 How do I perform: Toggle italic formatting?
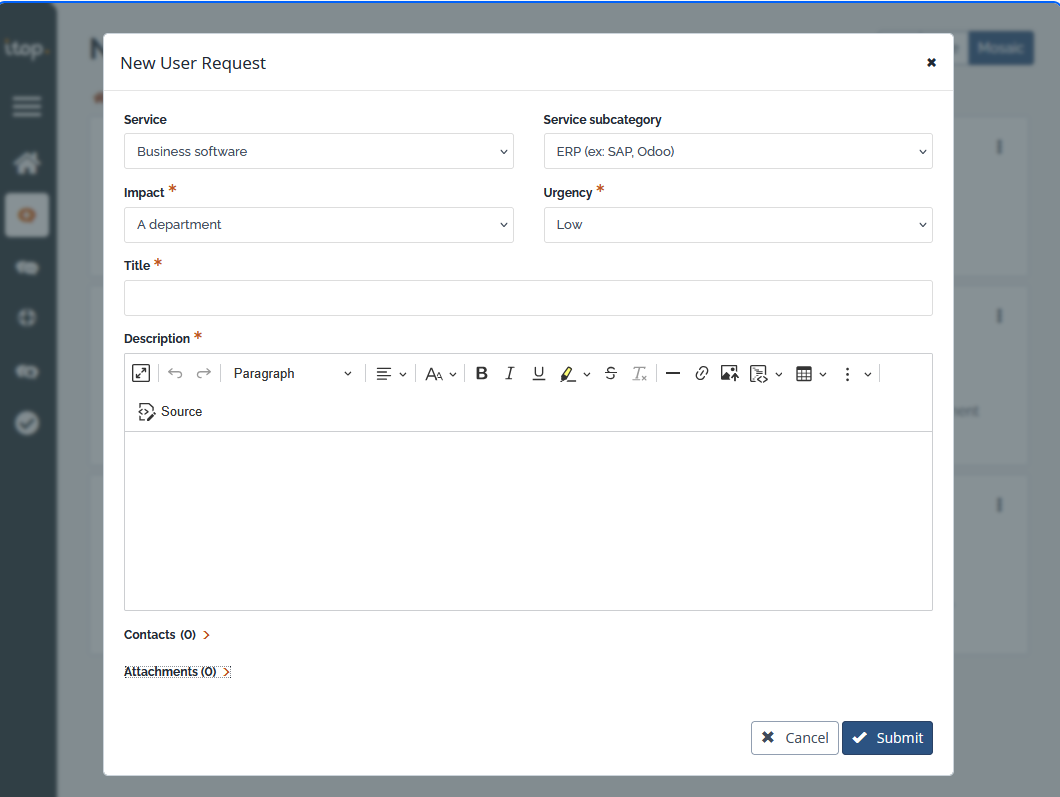coord(510,373)
